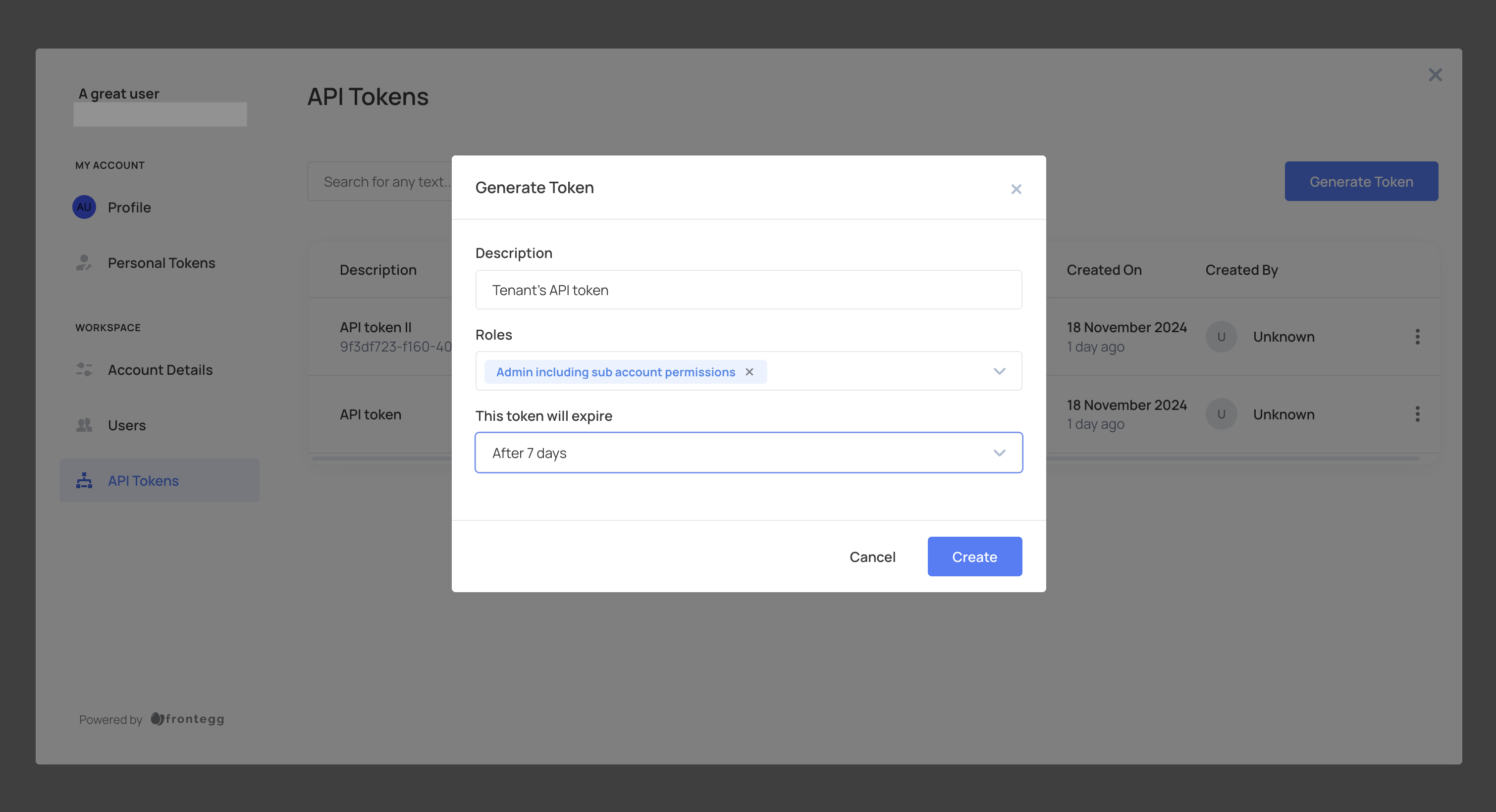
Task: Click the API Tokens network icon
Action: pyautogui.click(x=84, y=481)
